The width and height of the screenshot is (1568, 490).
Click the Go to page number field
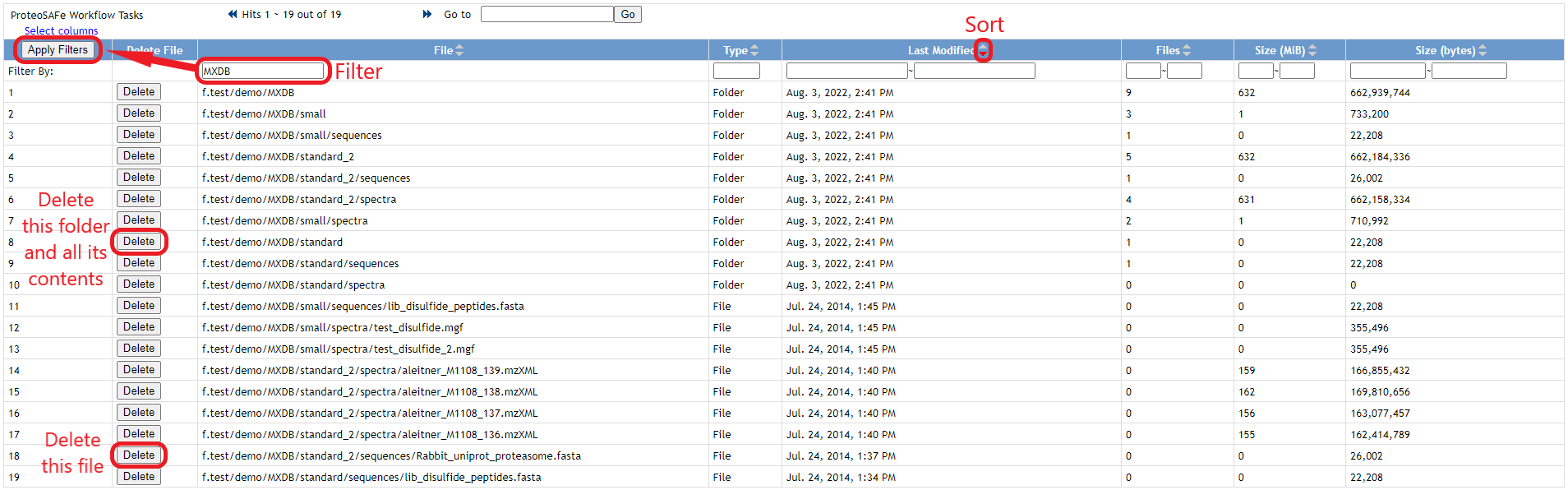pos(546,14)
